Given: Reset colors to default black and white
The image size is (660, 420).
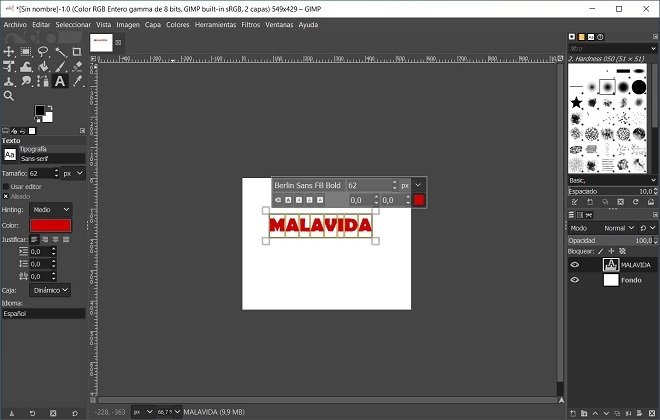Looking at the screenshot, I should pos(37,120).
